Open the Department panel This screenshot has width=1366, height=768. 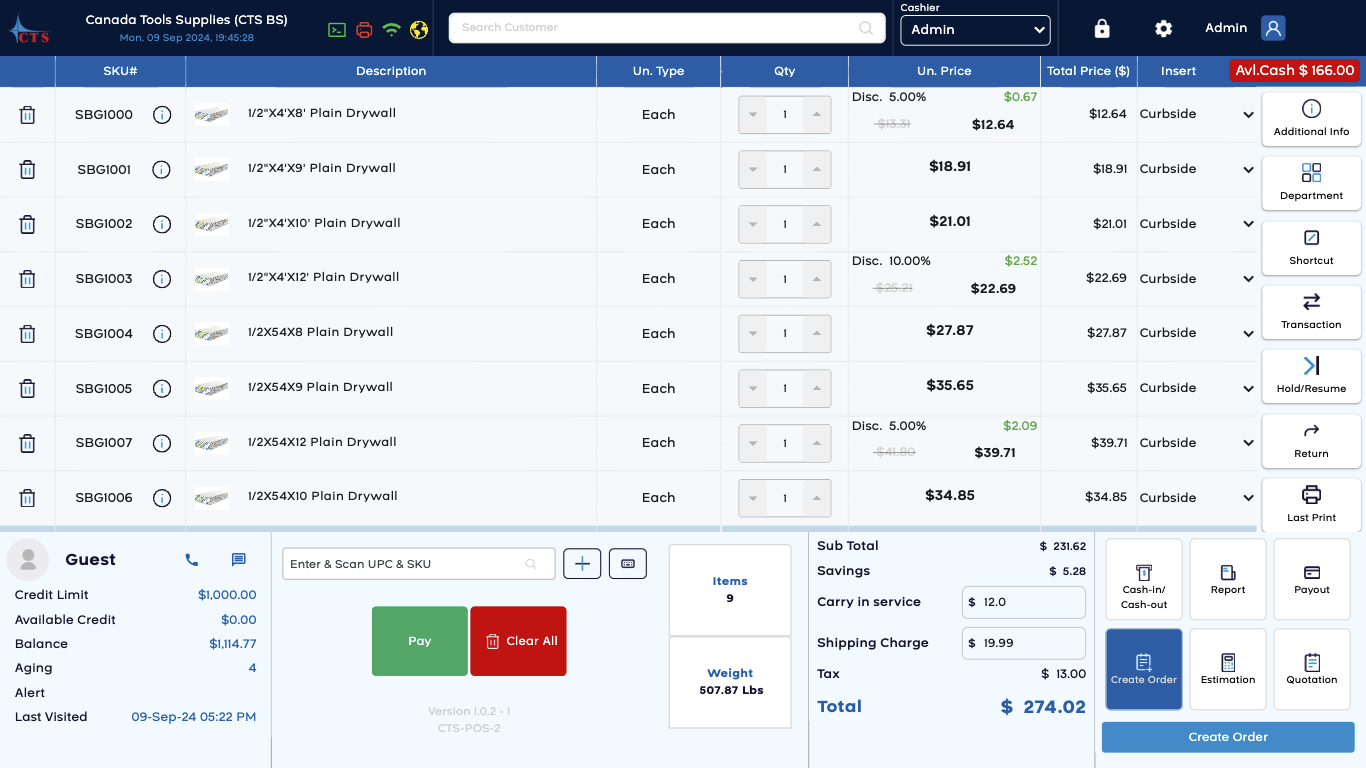[1311, 182]
